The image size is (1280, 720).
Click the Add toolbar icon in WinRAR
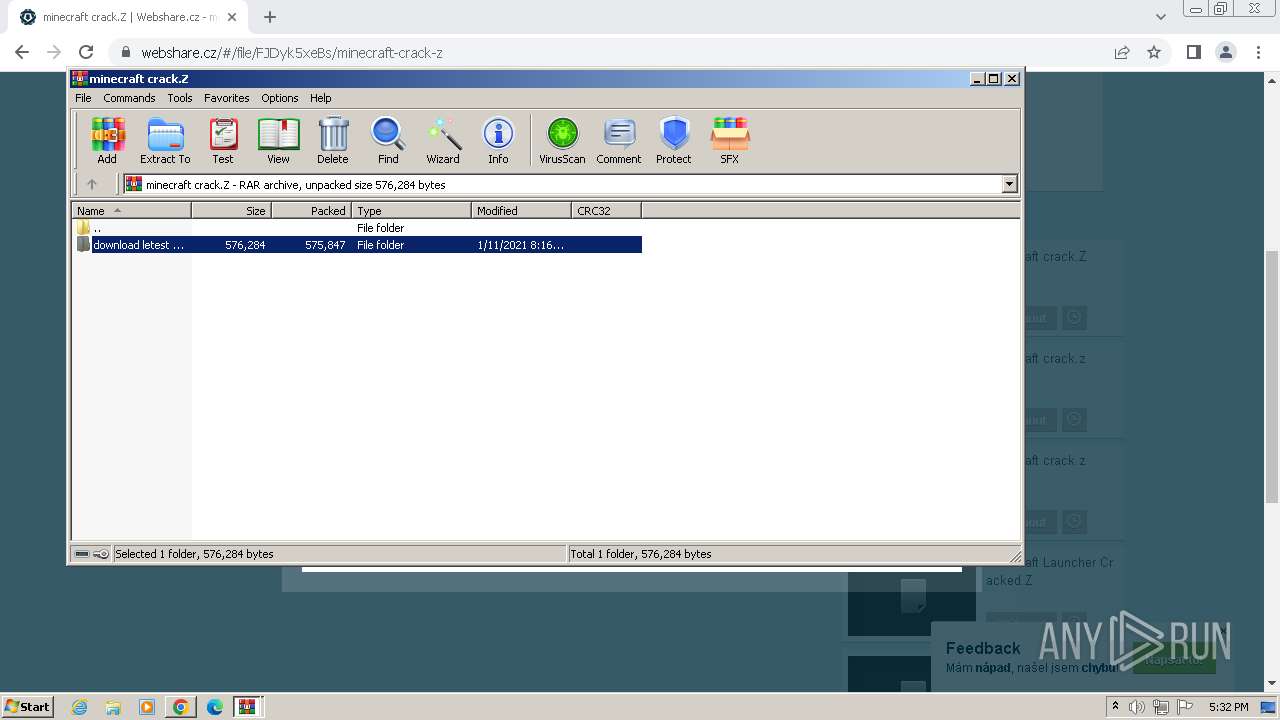point(107,140)
